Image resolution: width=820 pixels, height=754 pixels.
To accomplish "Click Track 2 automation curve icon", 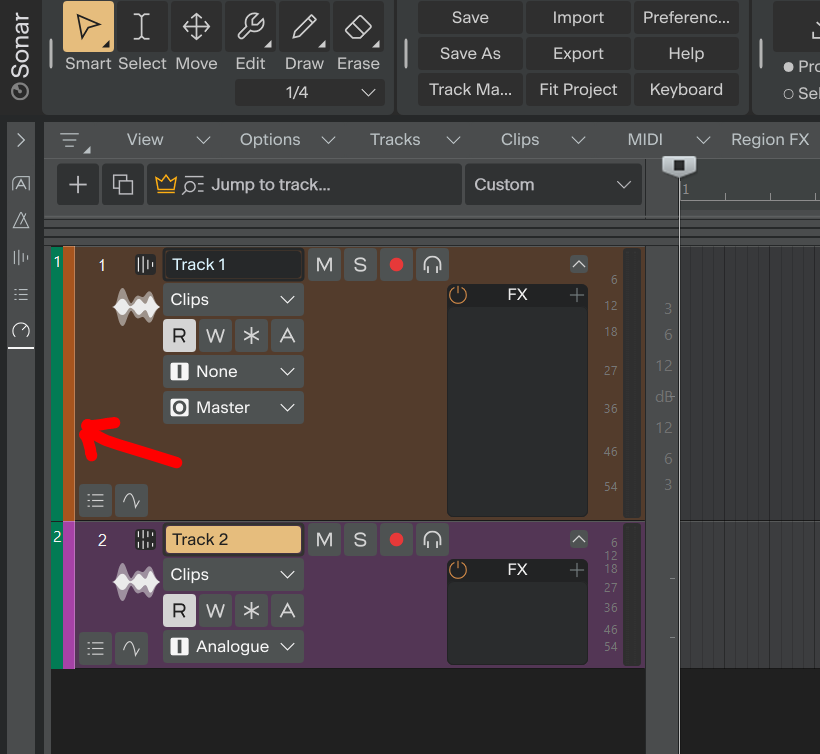I will pos(131,648).
